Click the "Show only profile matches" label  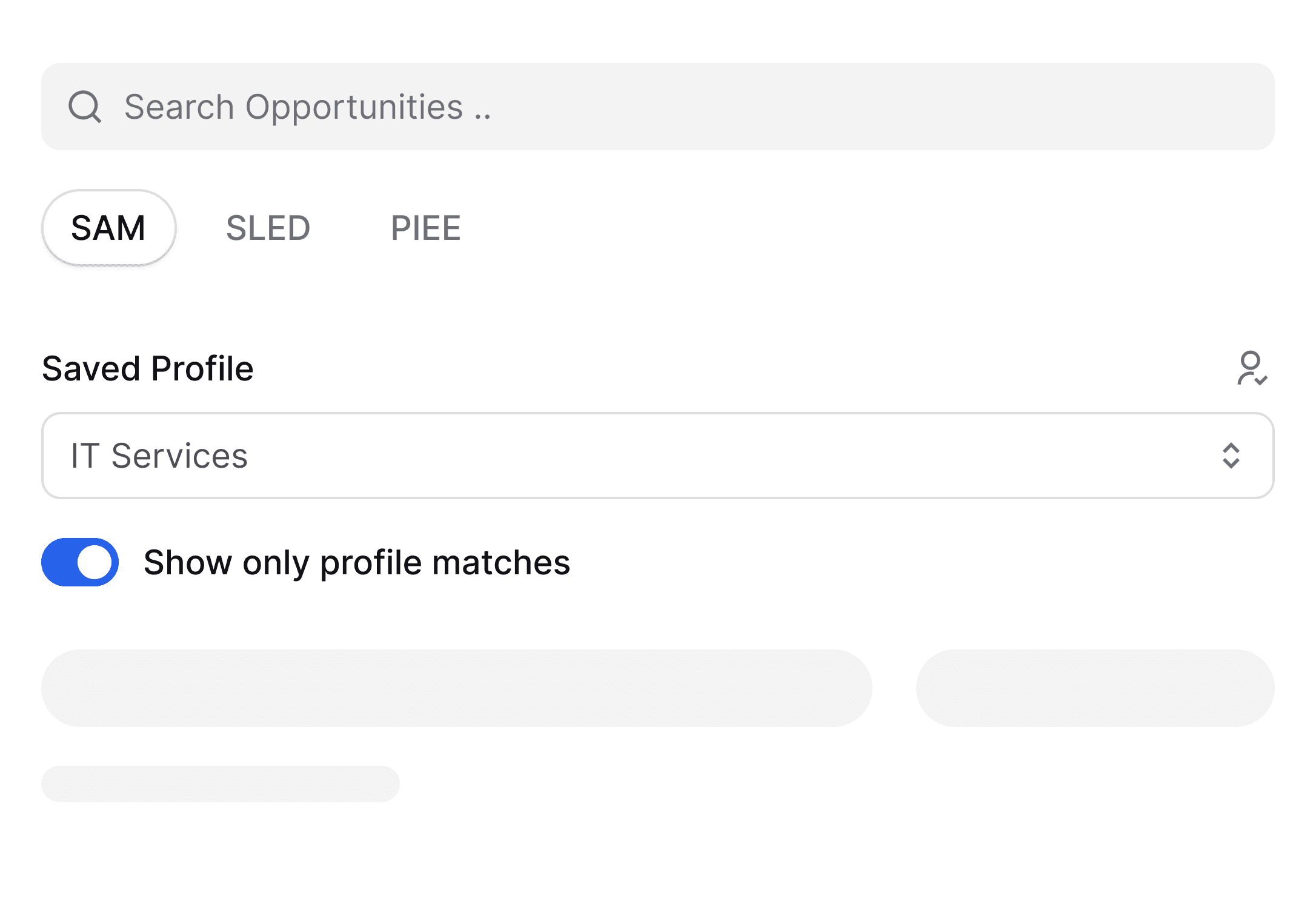tap(357, 562)
